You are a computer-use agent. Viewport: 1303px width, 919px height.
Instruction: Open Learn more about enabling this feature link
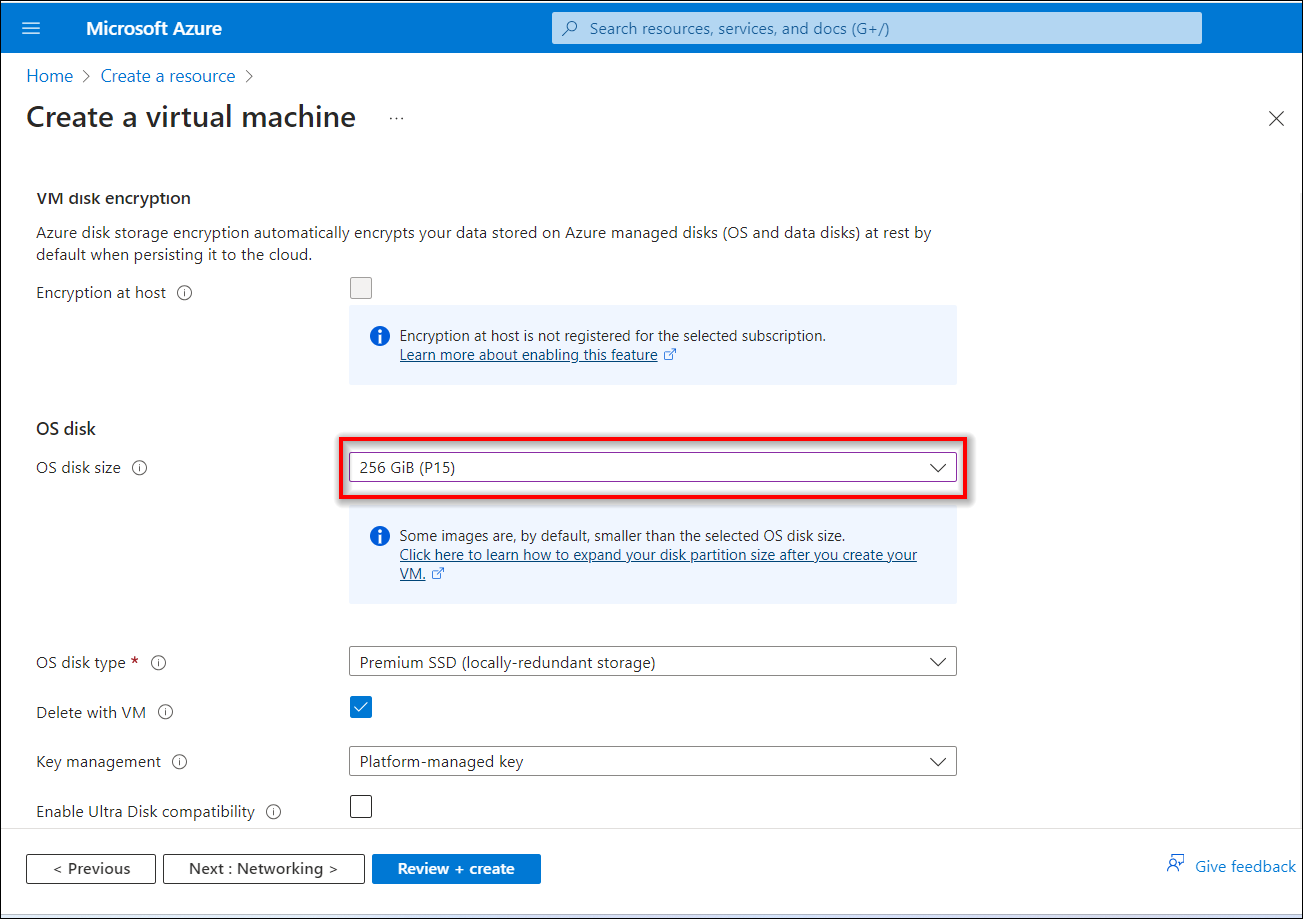[529, 355]
